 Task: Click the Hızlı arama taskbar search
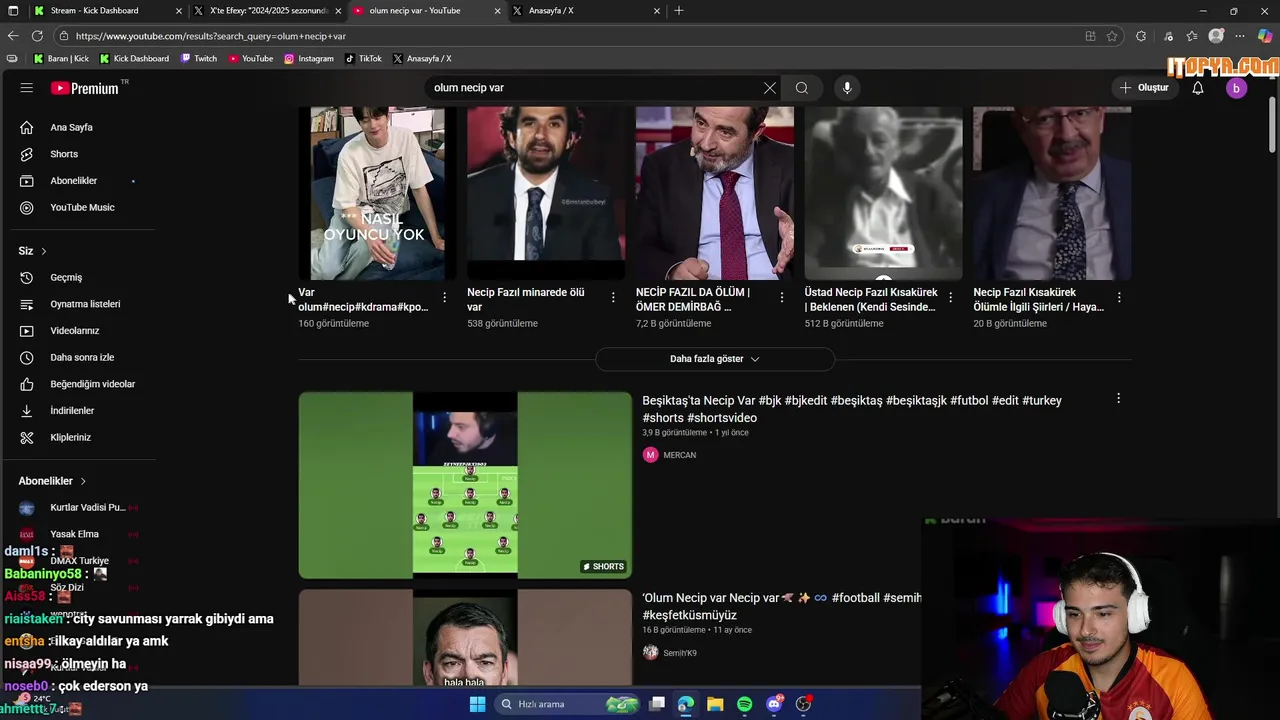pos(567,704)
